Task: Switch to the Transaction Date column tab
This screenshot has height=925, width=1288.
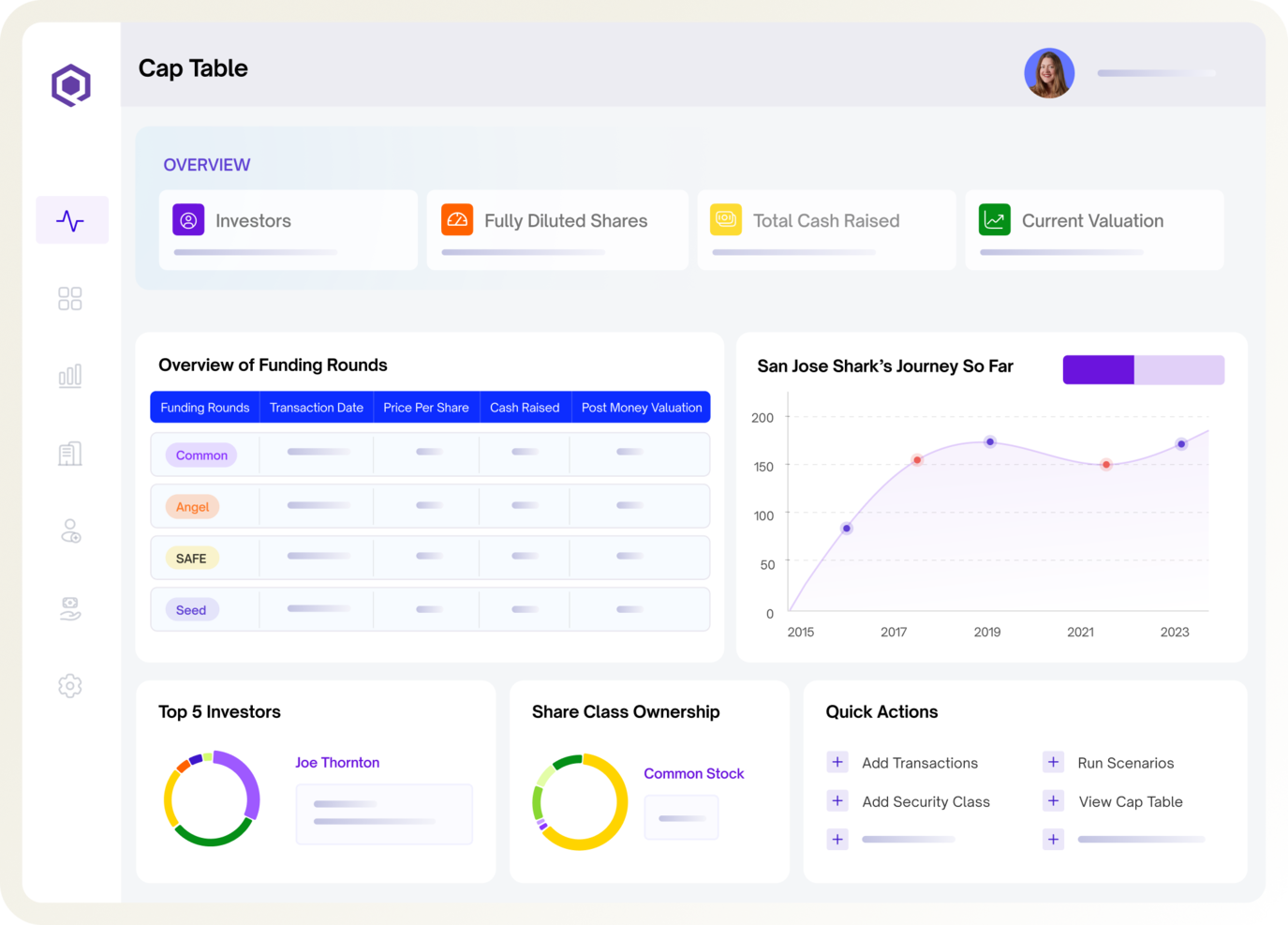Action: [x=316, y=407]
